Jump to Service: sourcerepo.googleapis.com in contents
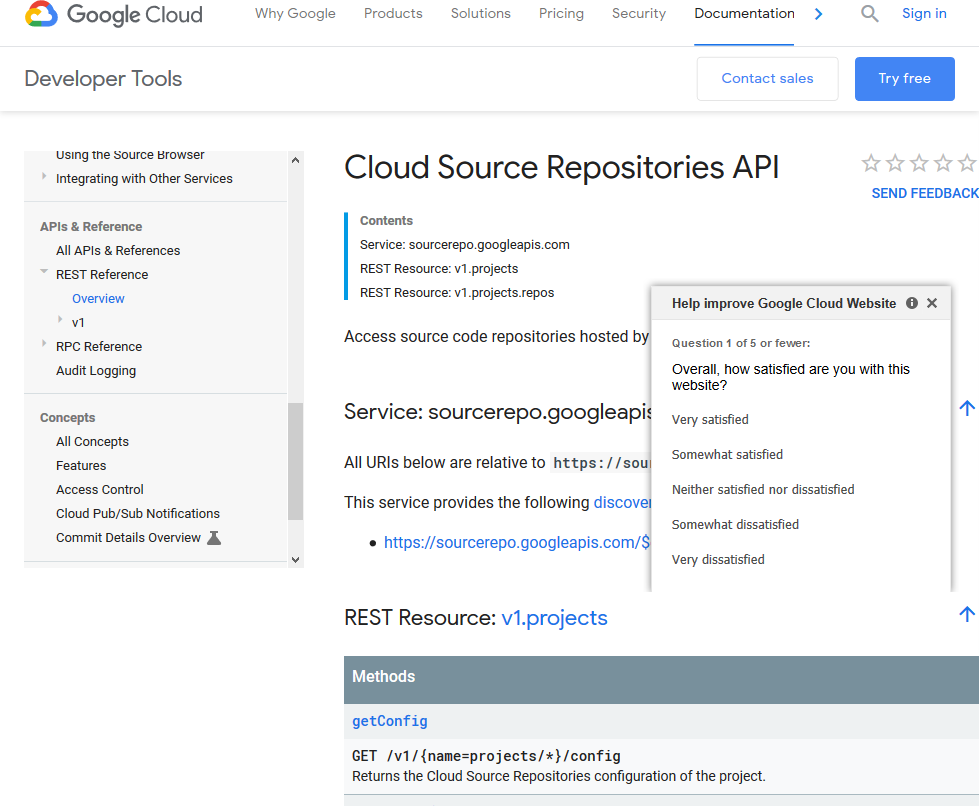The width and height of the screenshot is (979, 806). coord(464,245)
